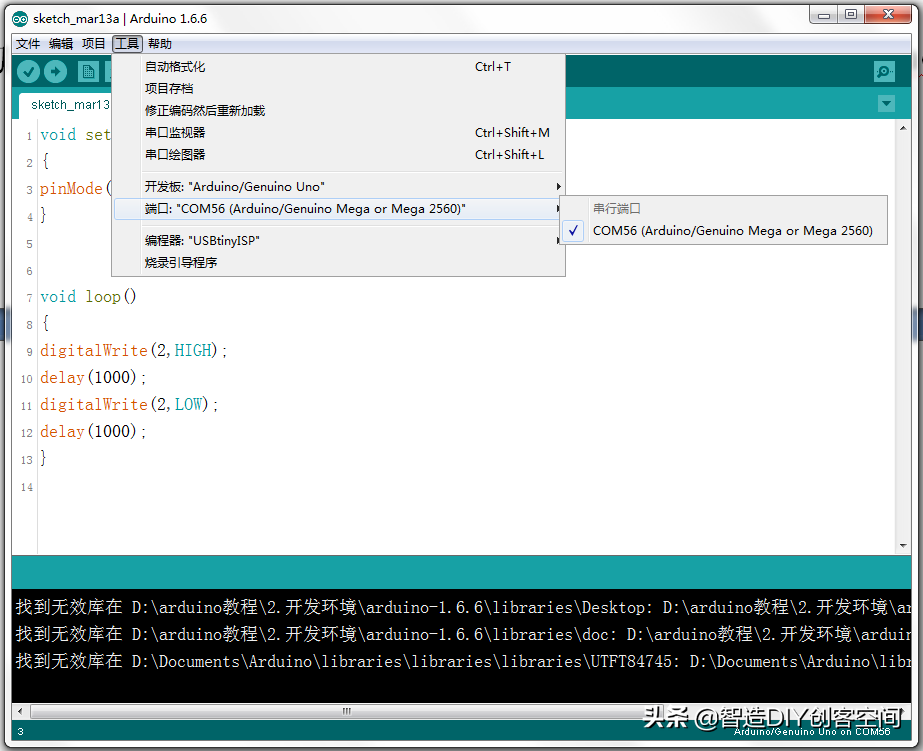Click the 串行端口 submenu header
Image resolution: width=923 pixels, height=751 pixels.
[x=616, y=208]
